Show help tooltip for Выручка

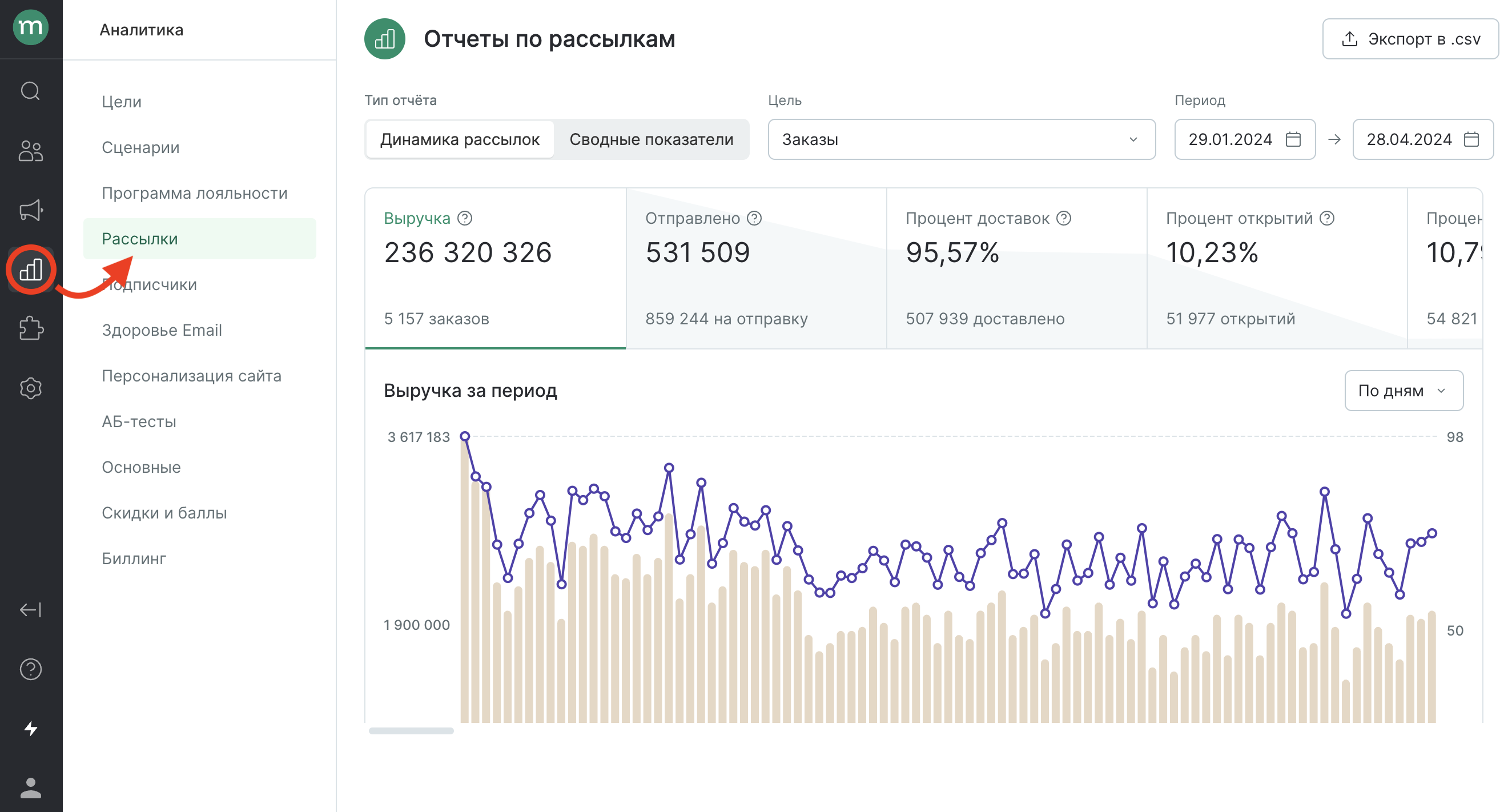[x=465, y=218]
